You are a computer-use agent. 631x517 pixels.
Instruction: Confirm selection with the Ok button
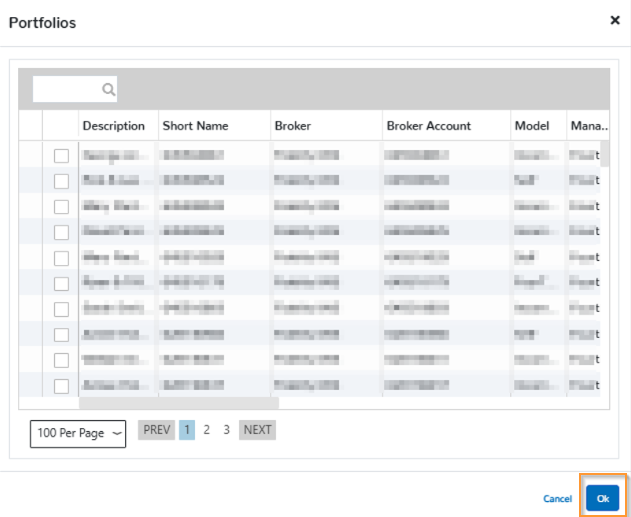pos(602,498)
